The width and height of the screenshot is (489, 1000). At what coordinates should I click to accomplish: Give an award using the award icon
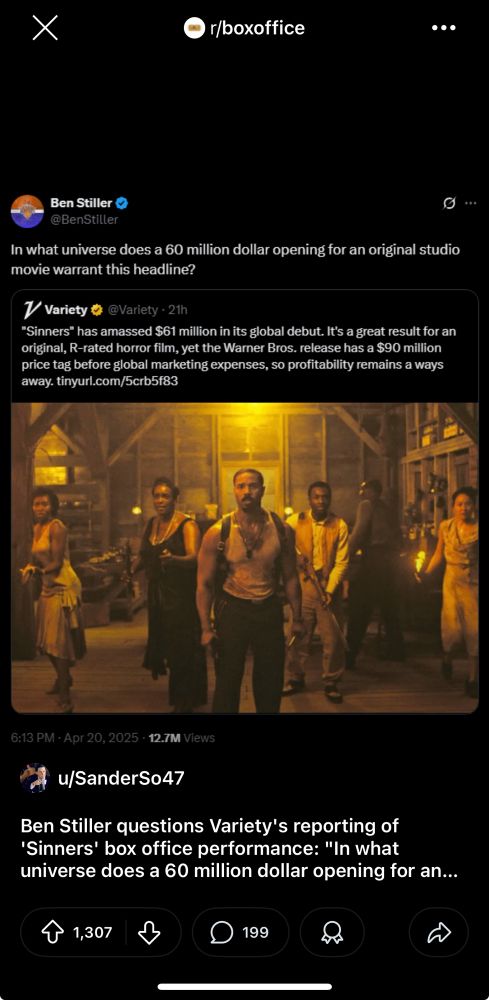pyautogui.click(x=332, y=932)
